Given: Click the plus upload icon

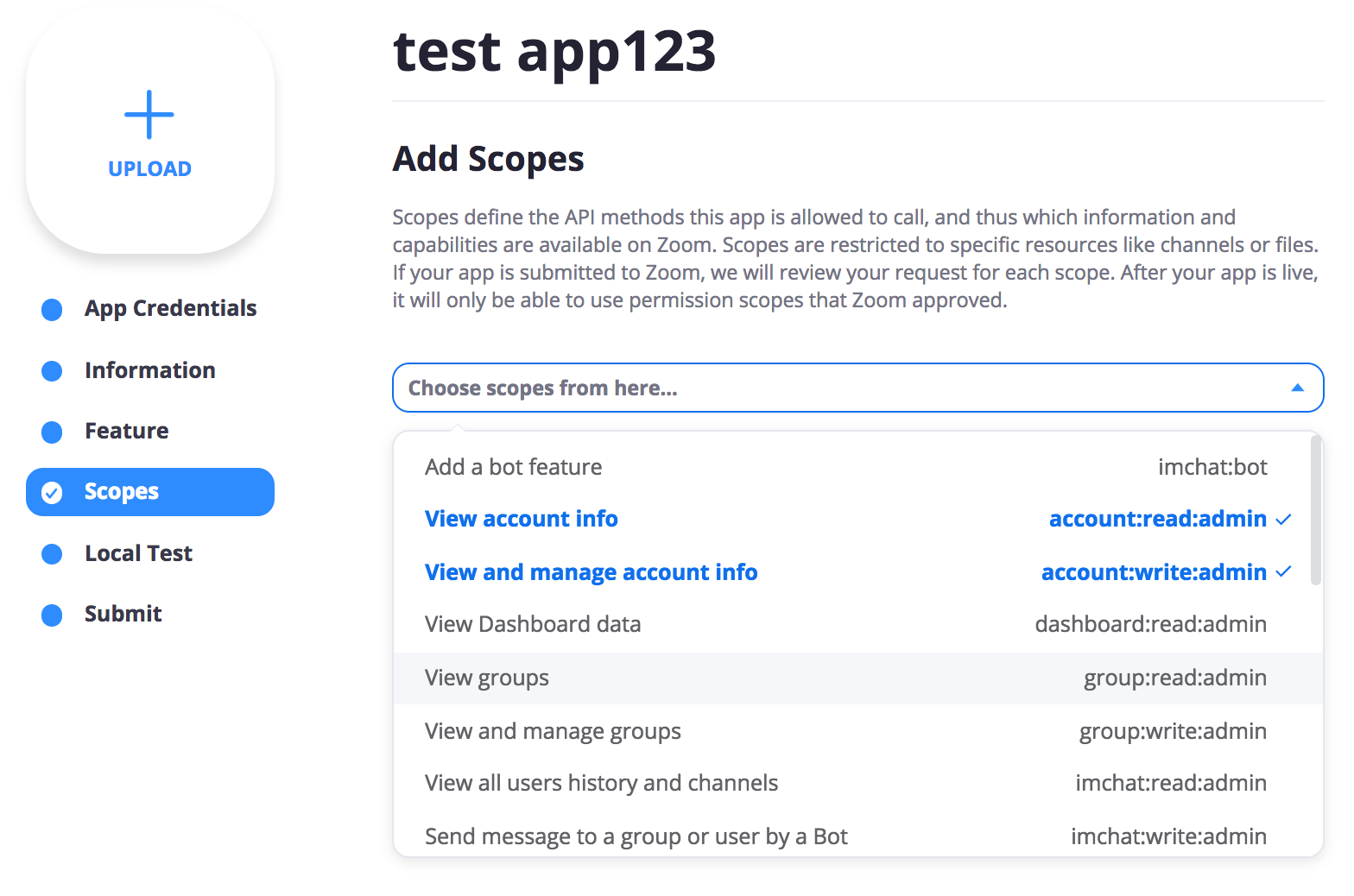Looking at the screenshot, I should [x=149, y=115].
